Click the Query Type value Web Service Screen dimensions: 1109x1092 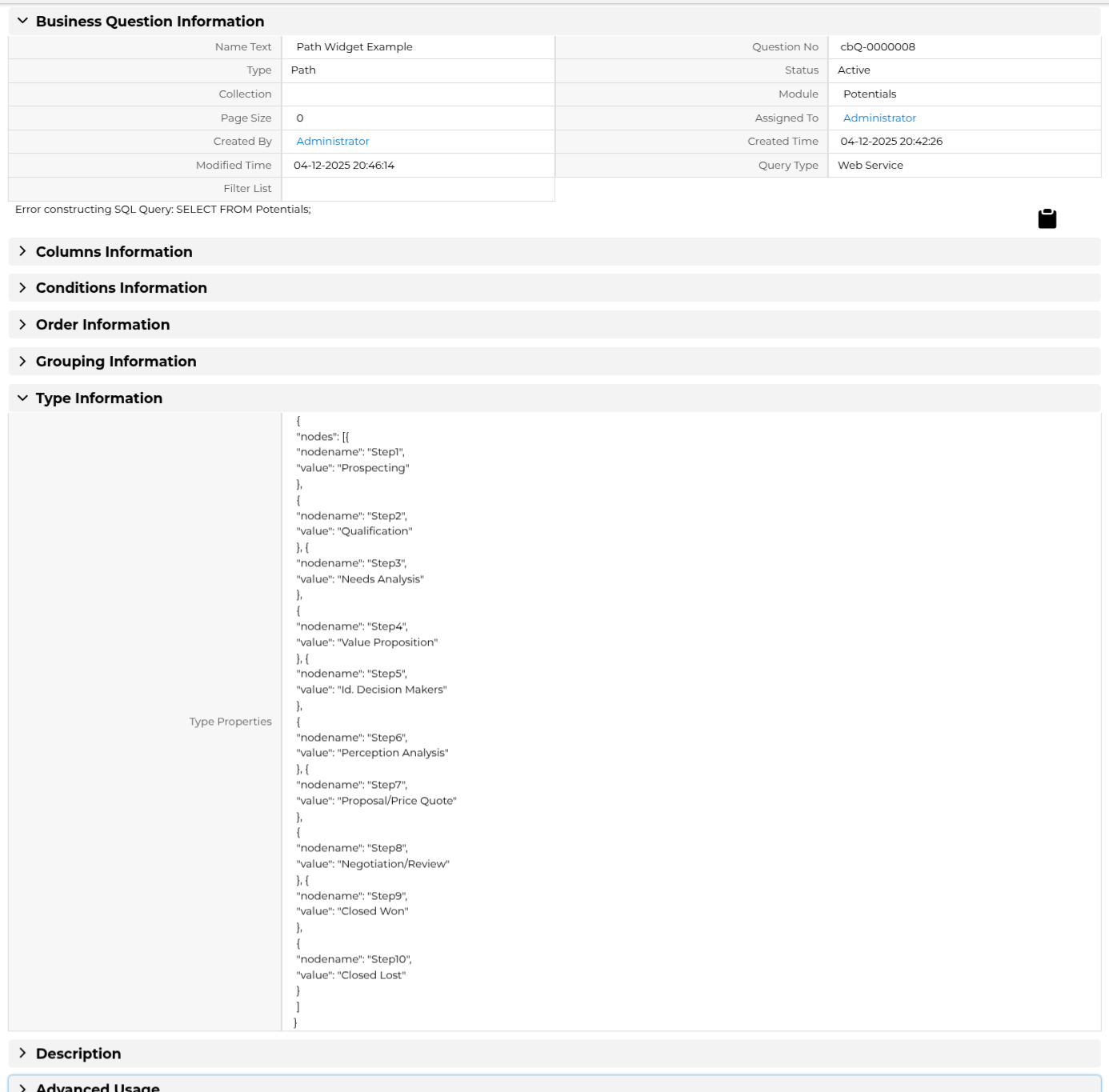[x=871, y=166]
